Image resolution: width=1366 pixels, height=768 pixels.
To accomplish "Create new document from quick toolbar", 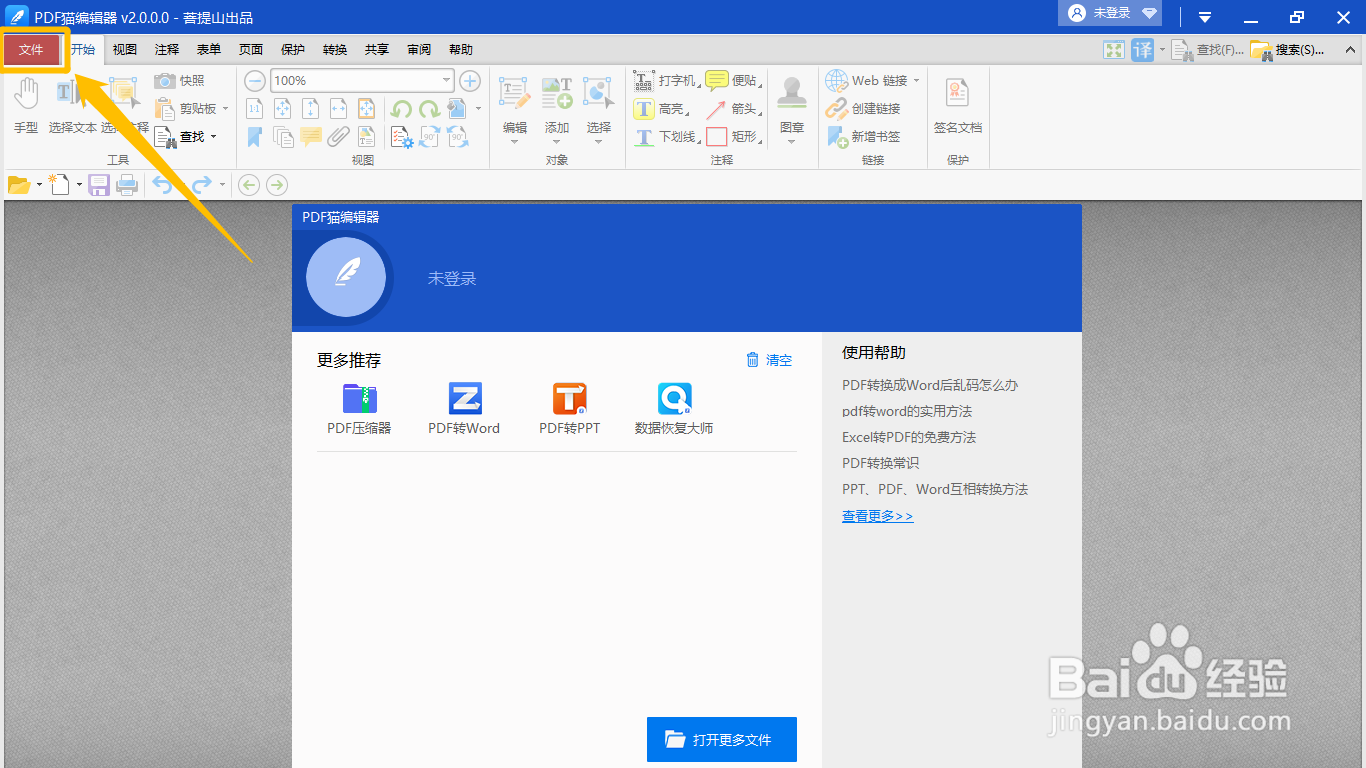I will pyautogui.click(x=59, y=184).
